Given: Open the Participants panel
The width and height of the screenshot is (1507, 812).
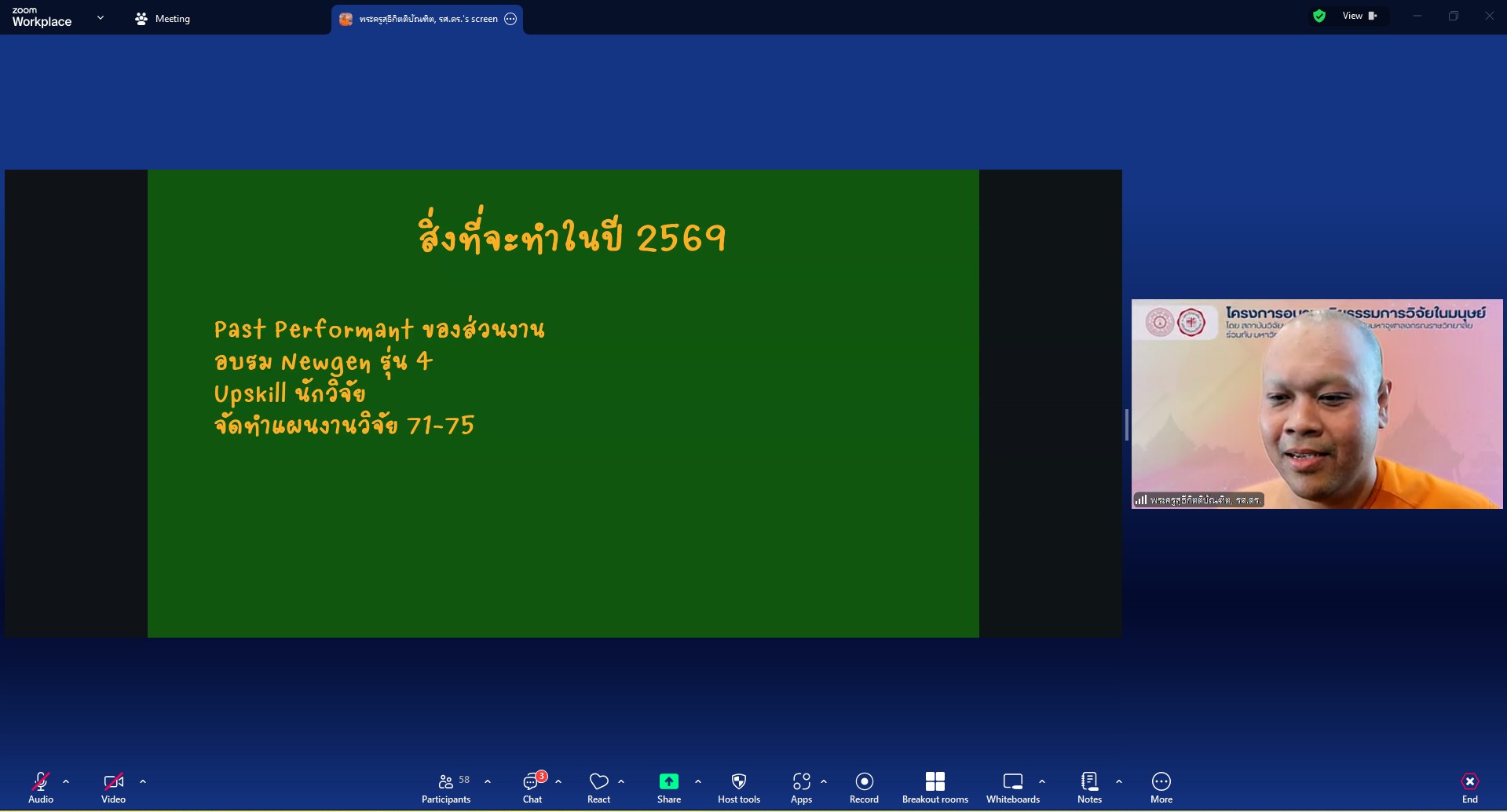Looking at the screenshot, I should click(x=446, y=787).
